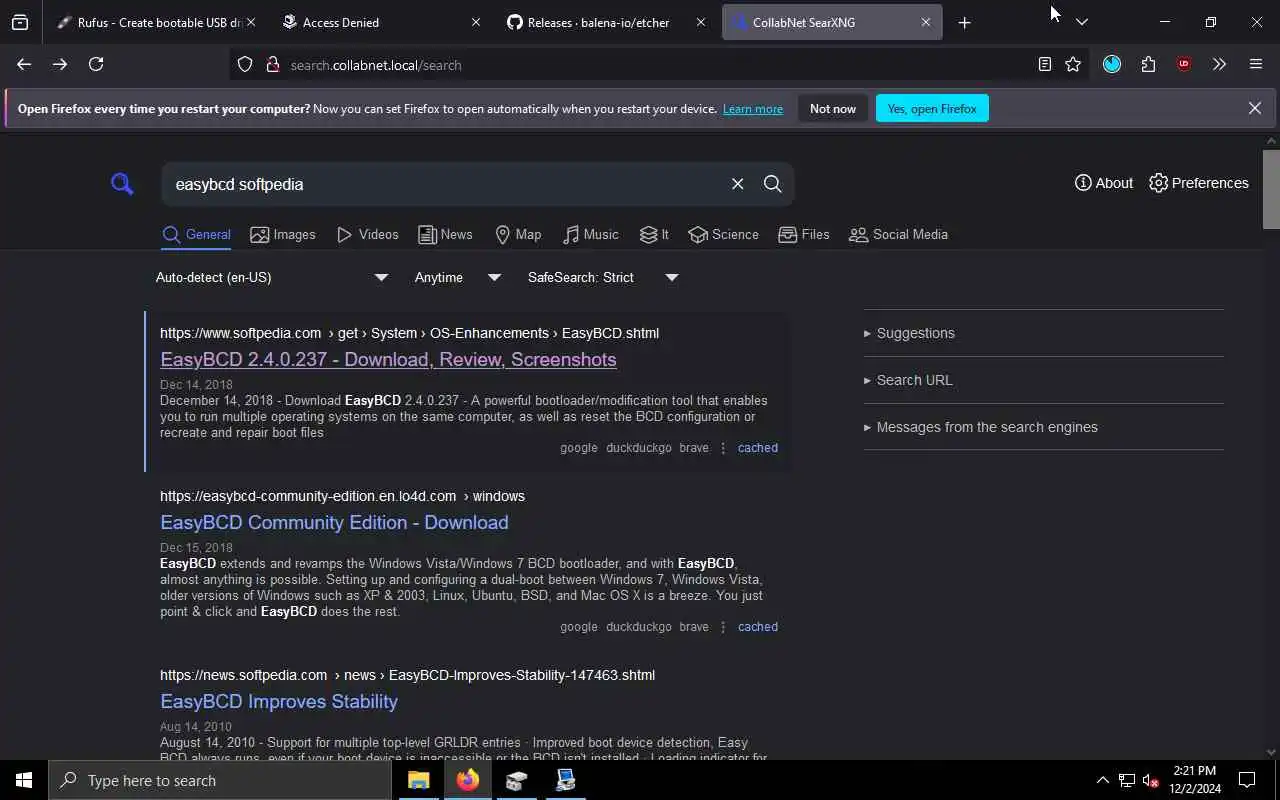Image resolution: width=1280 pixels, height=800 pixels.
Task: Close the Rufus tab
Action: 250,22
